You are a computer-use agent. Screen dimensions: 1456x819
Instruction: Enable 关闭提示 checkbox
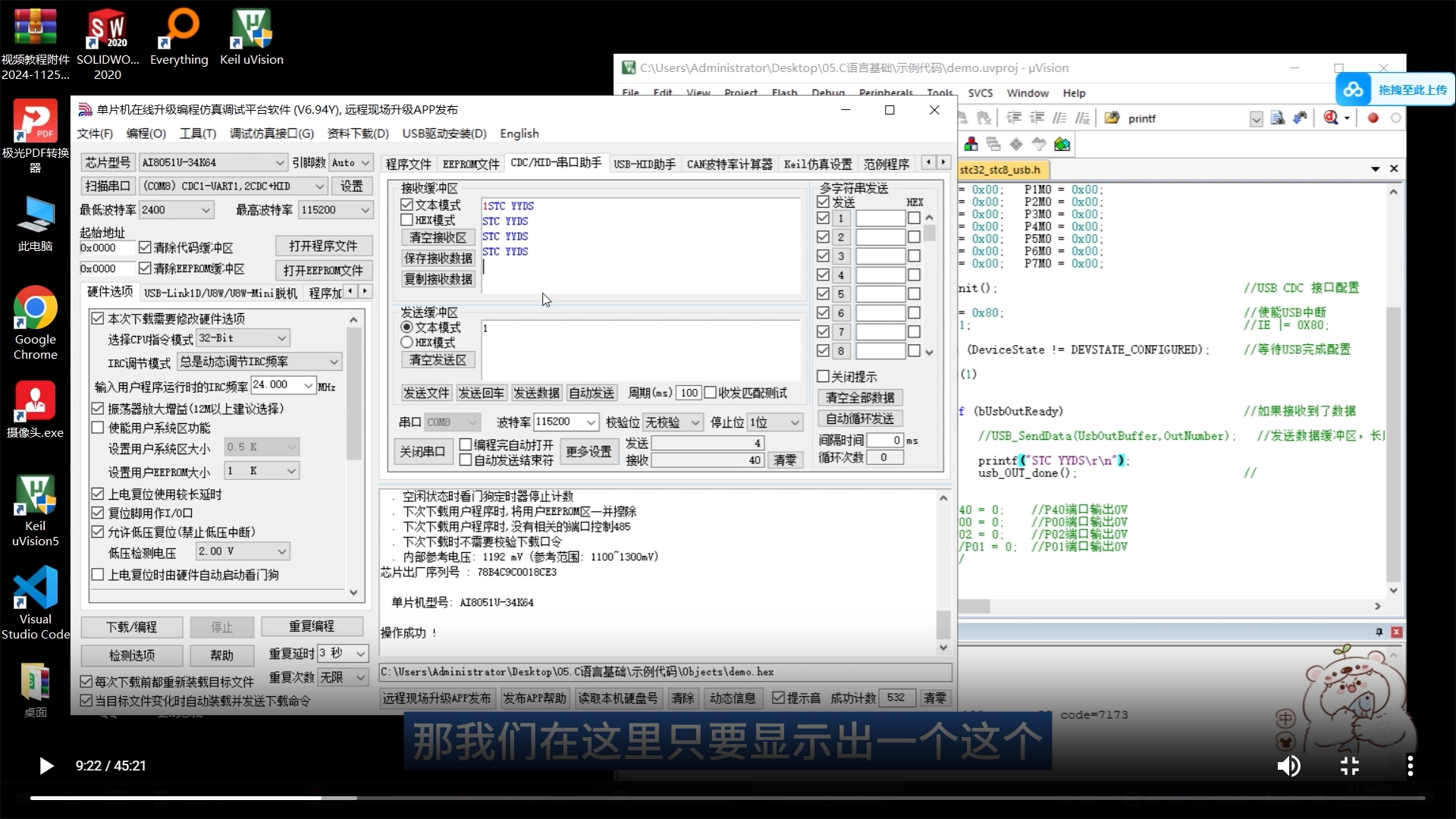pyautogui.click(x=823, y=376)
